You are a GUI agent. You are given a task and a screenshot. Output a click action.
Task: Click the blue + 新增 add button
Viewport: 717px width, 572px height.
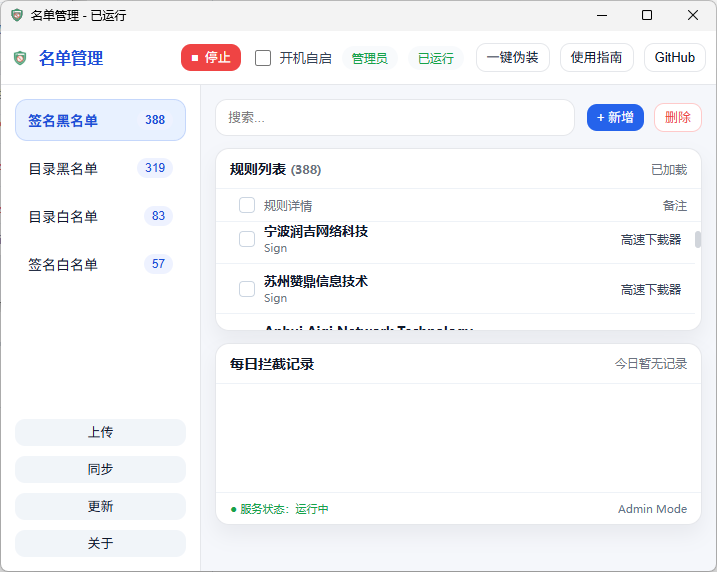coord(615,117)
